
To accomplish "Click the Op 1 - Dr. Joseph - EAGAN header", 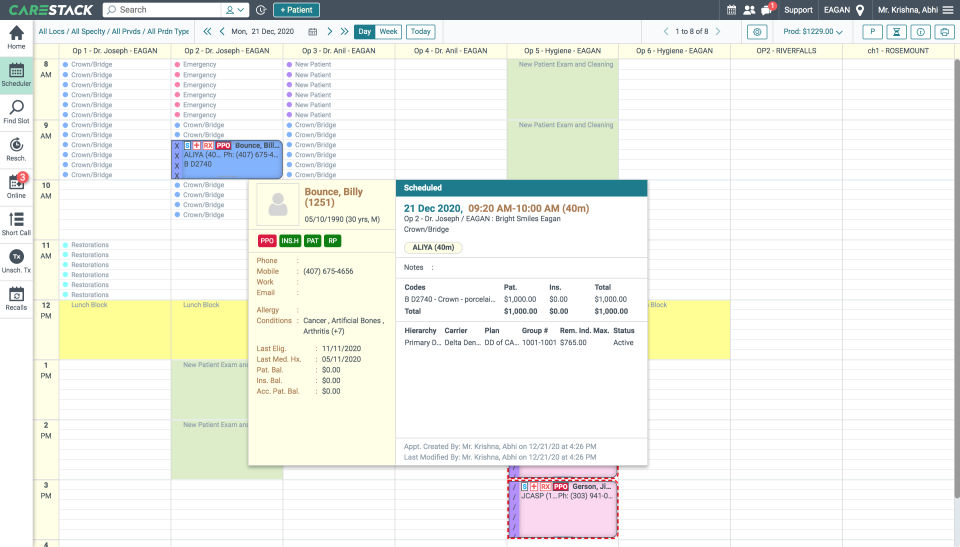I will tap(114, 51).
